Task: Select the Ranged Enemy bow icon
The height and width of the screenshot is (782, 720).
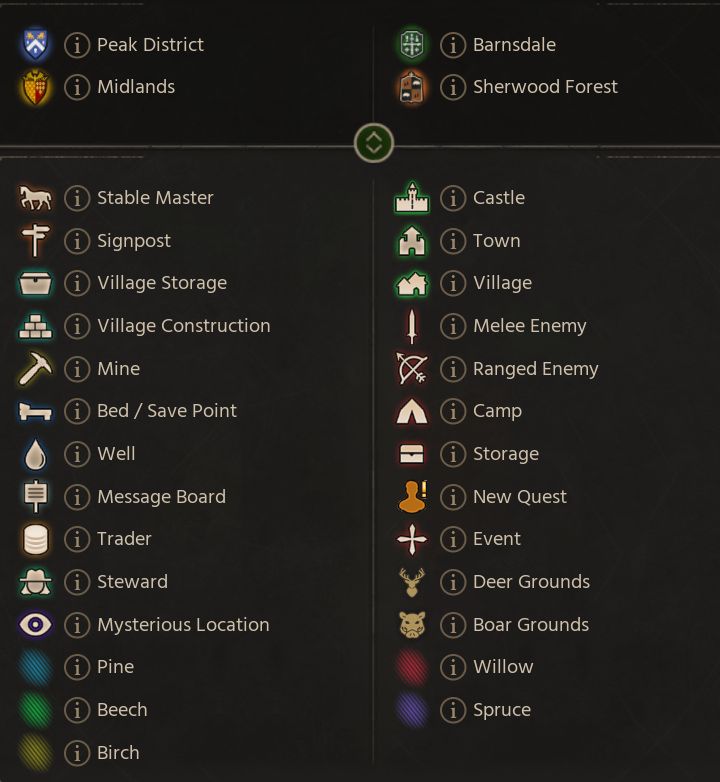Action: [412, 369]
